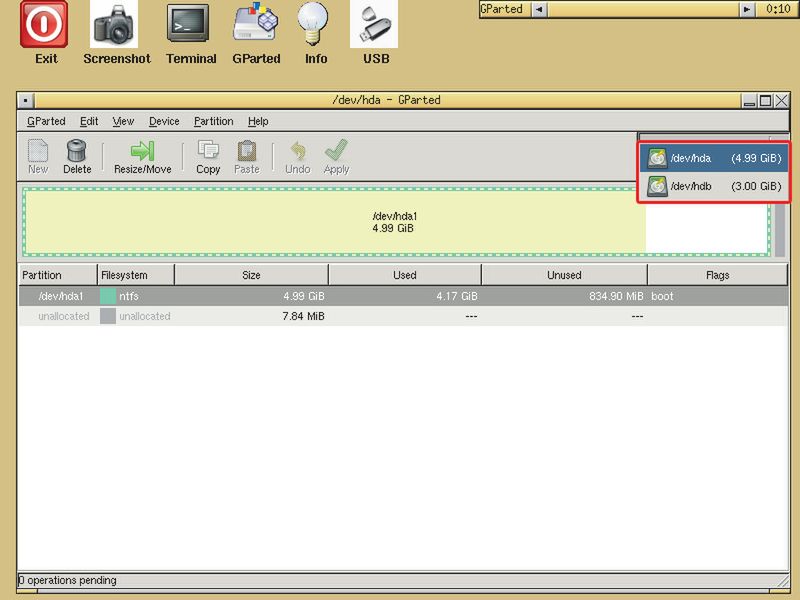Click the Copy partition toolbar icon

pyautogui.click(x=208, y=151)
